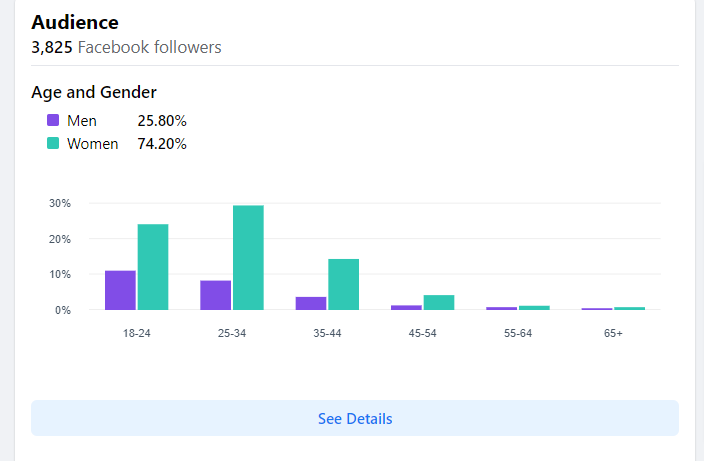Viewport: 704px width, 461px height.
Task: Click the Age and Gender section title
Action: 94,93
